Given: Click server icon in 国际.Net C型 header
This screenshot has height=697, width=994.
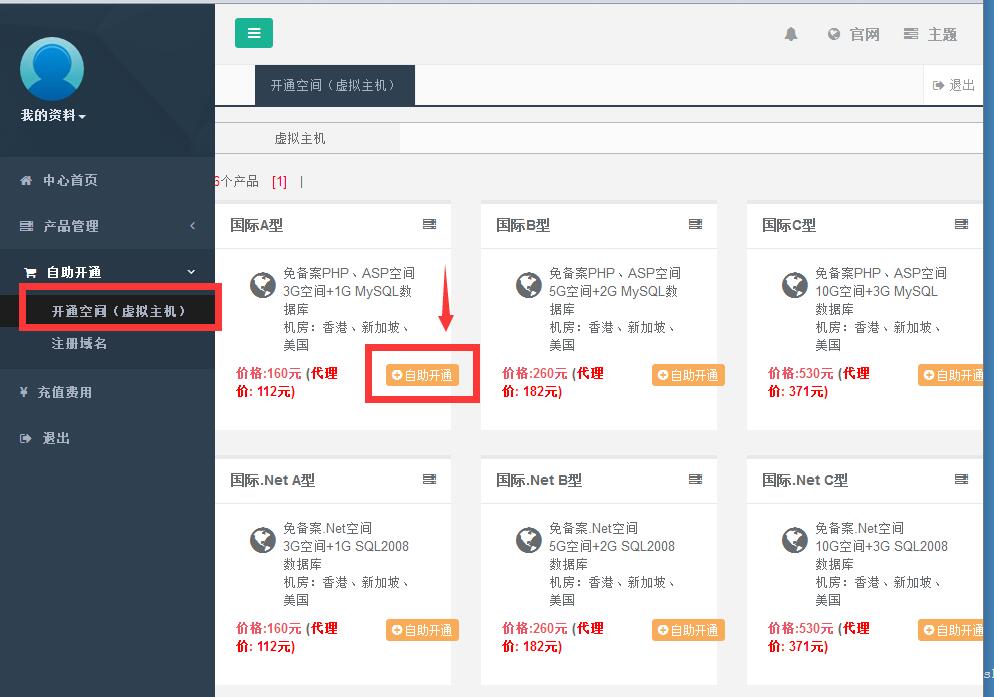Looking at the screenshot, I should click(x=961, y=479).
